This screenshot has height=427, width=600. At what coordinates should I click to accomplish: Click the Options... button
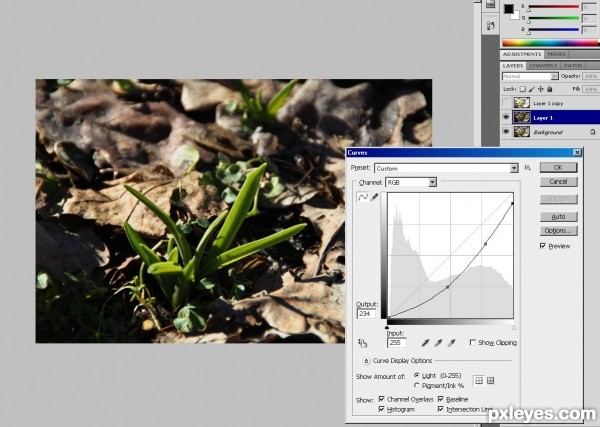coord(558,231)
